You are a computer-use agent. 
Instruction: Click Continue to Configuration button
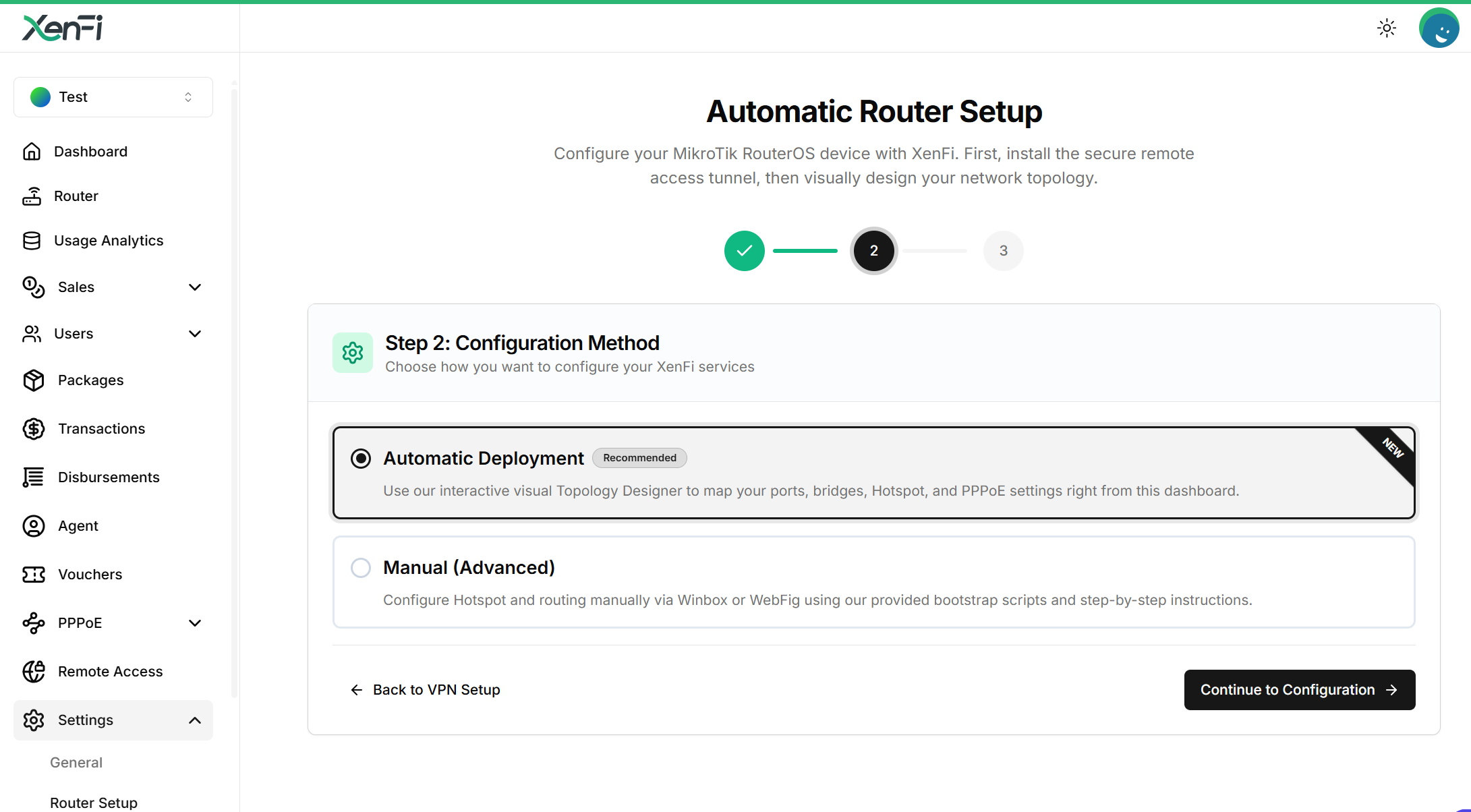1299,690
